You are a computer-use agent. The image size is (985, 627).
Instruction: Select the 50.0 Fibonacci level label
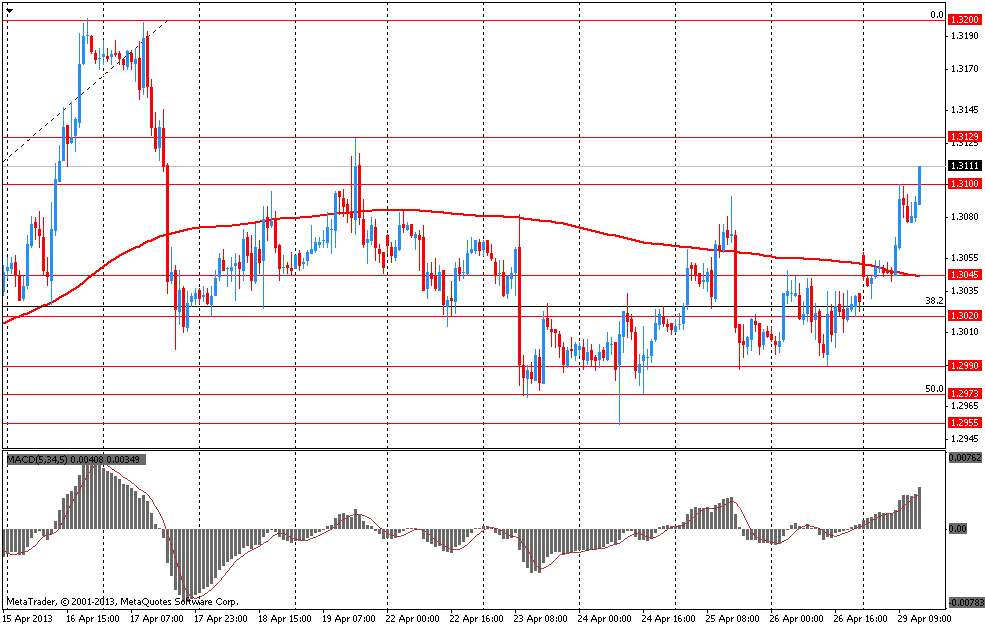tap(934, 388)
